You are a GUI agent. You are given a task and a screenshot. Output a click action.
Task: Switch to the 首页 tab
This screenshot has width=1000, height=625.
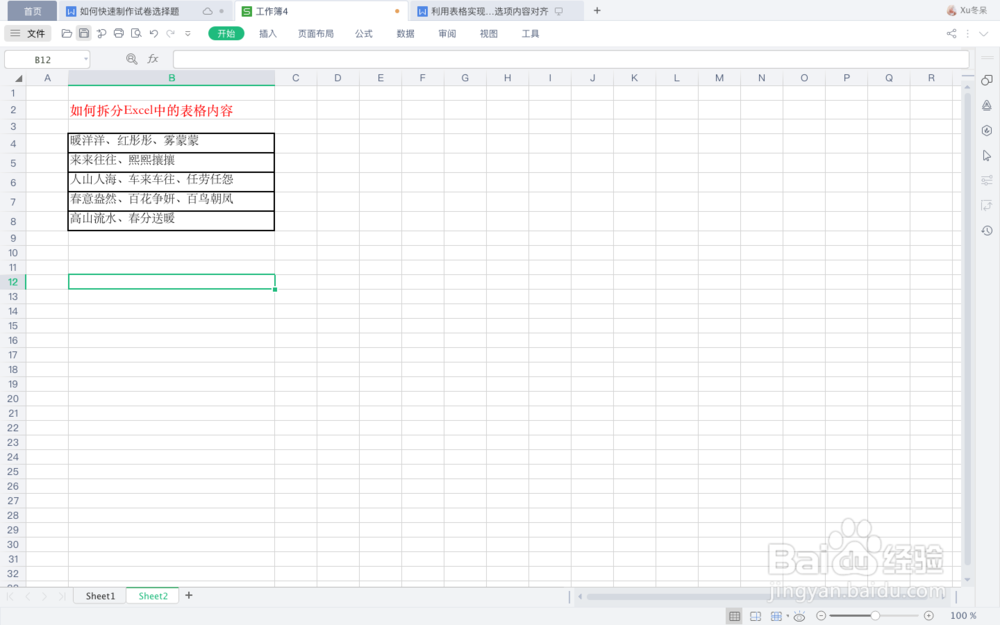(32, 11)
